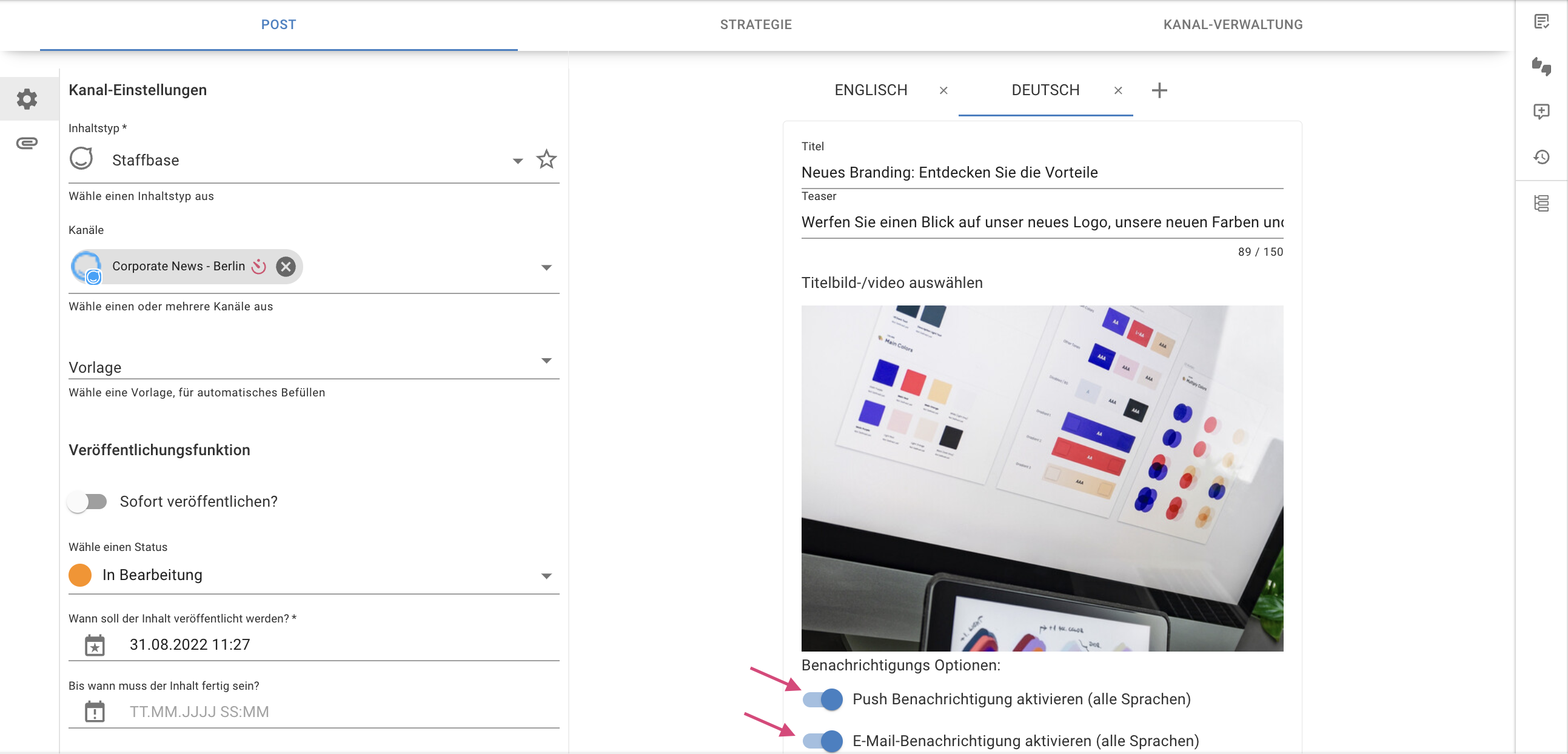This screenshot has width=1568, height=754.
Task: Click the Teaser text field
Action: coord(1042,222)
